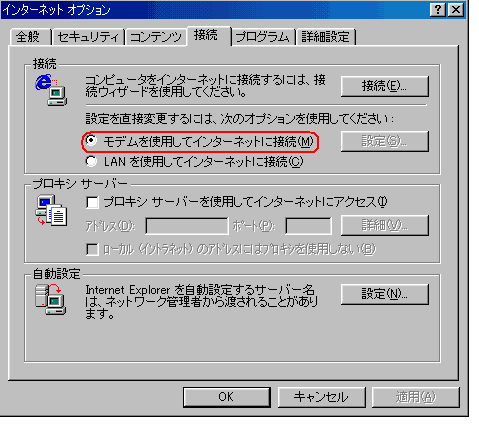Open the セキュリティ tab
479x426 pixels.
point(88,37)
